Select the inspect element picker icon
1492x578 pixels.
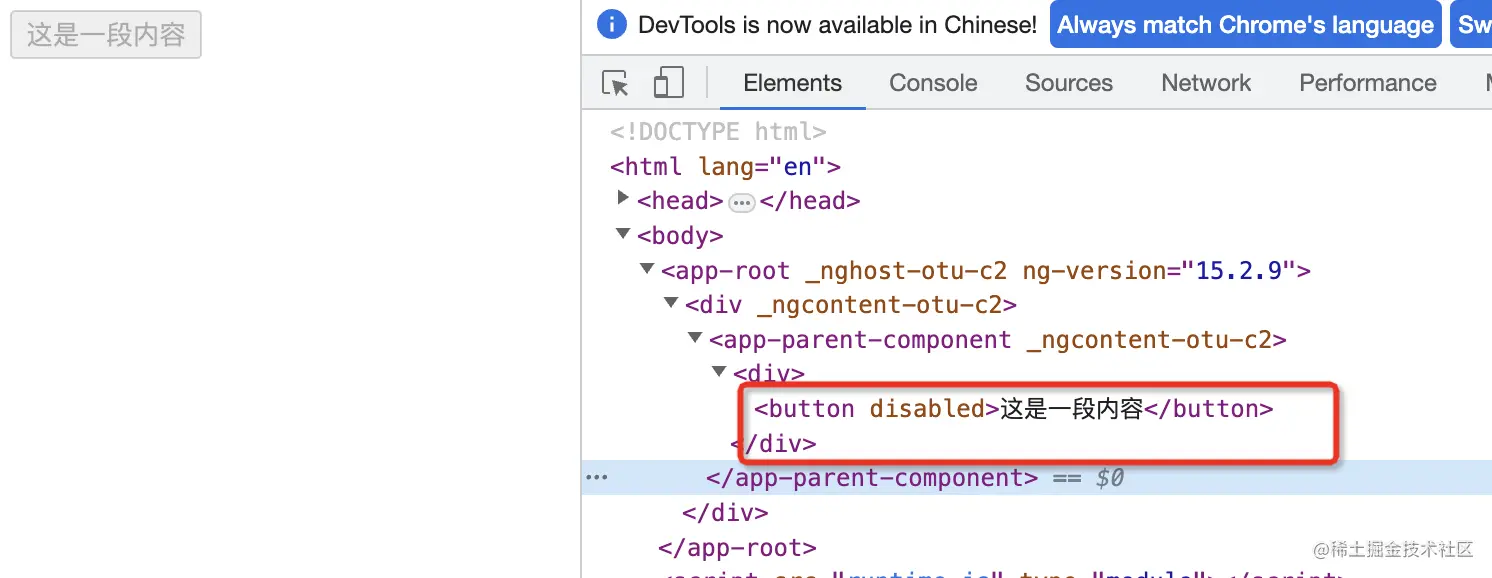(x=616, y=83)
